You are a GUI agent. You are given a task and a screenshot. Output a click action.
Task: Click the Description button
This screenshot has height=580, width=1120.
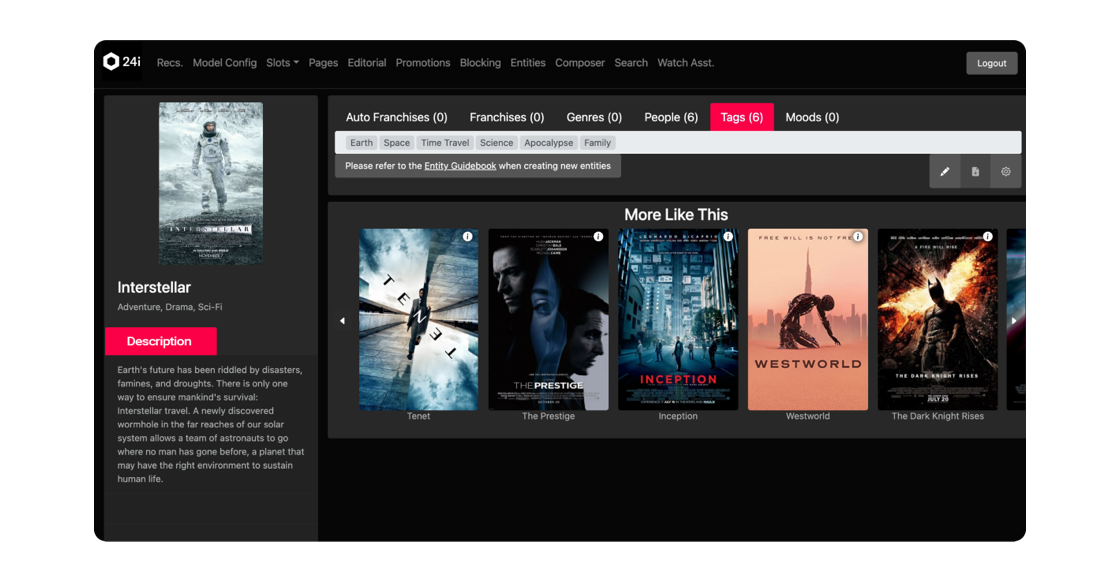(x=160, y=341)
